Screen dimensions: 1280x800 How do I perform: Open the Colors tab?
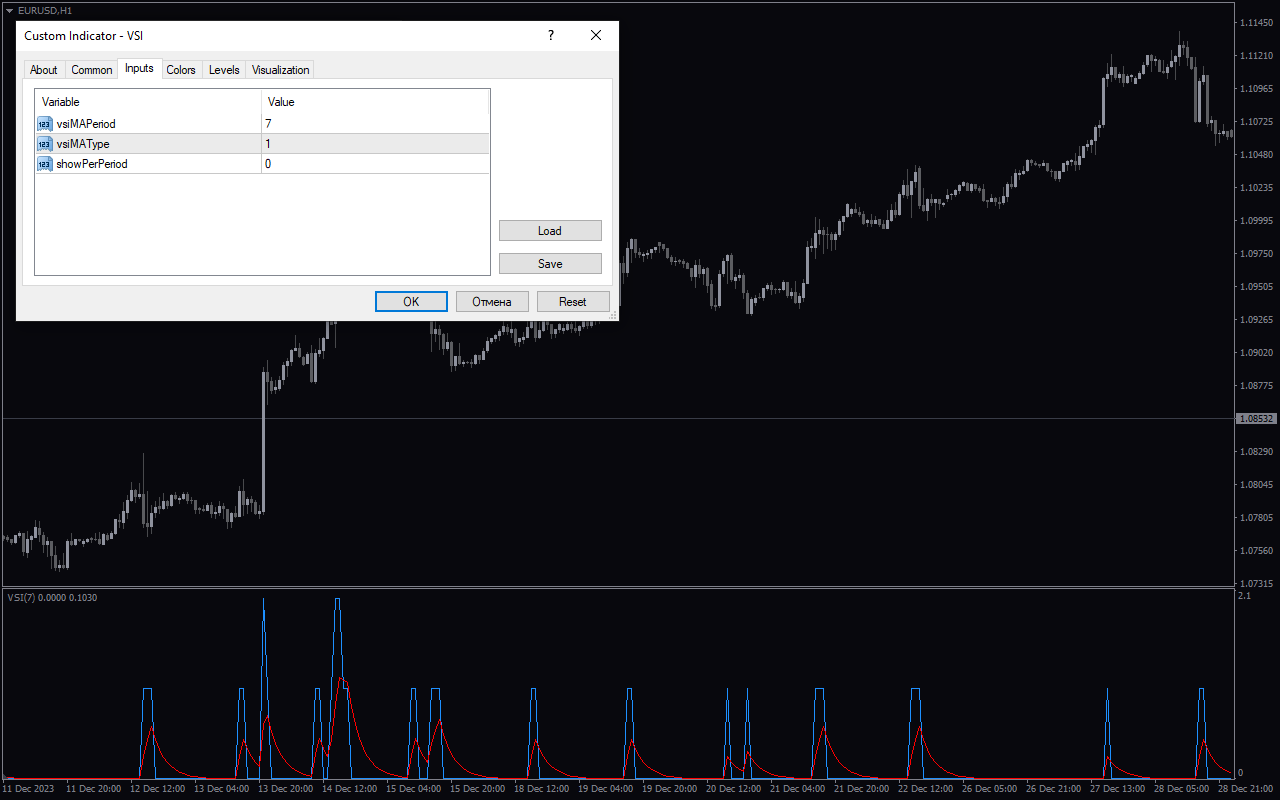point(181,70)
